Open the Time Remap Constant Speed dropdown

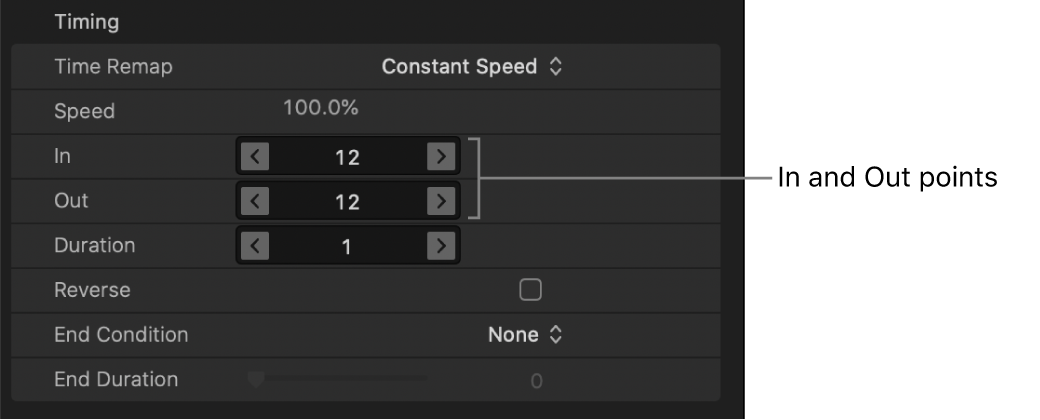[472, 67]
